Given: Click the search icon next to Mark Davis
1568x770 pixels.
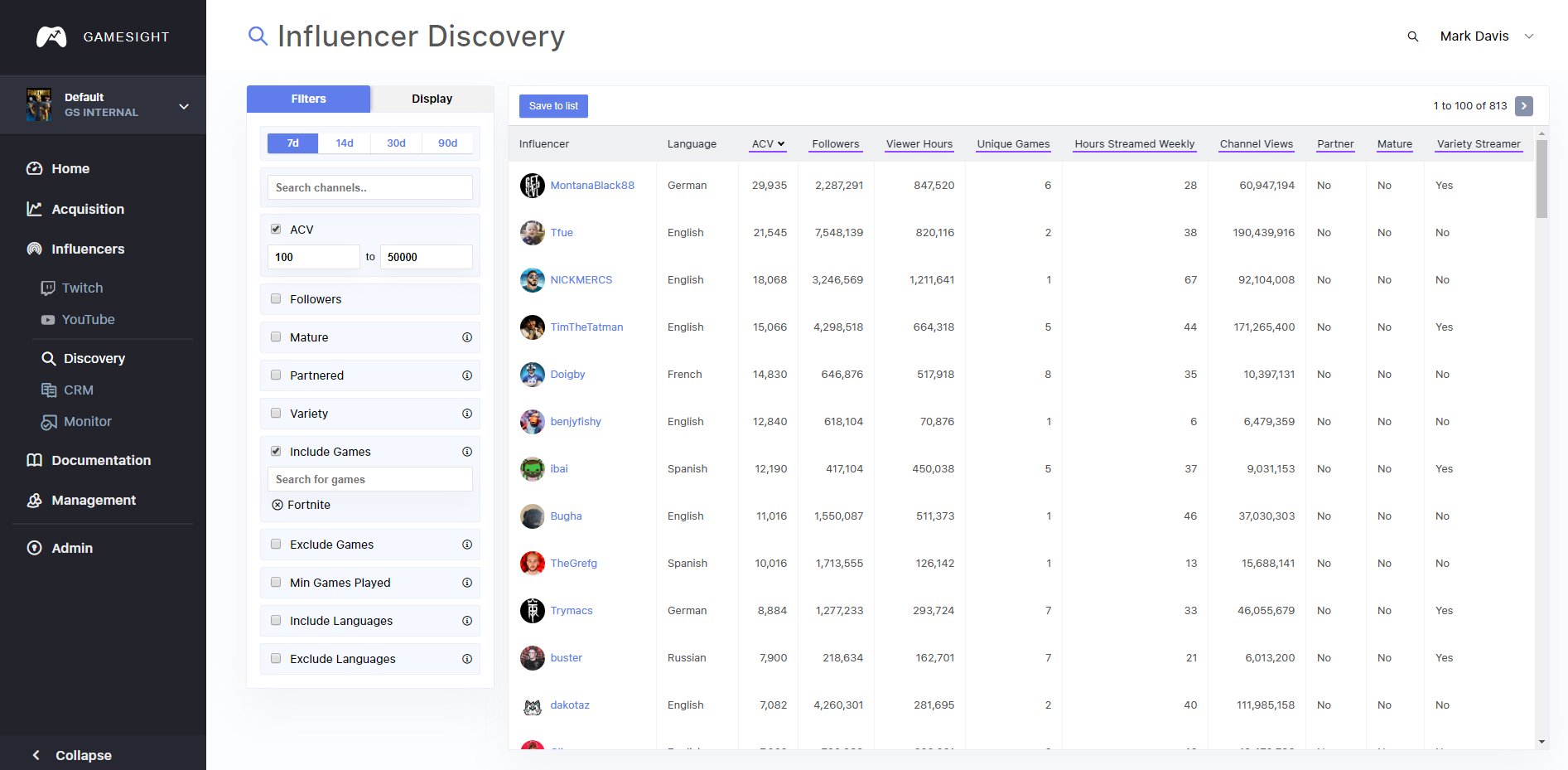Looking at the screenshot, I should tap(1413, 36).
